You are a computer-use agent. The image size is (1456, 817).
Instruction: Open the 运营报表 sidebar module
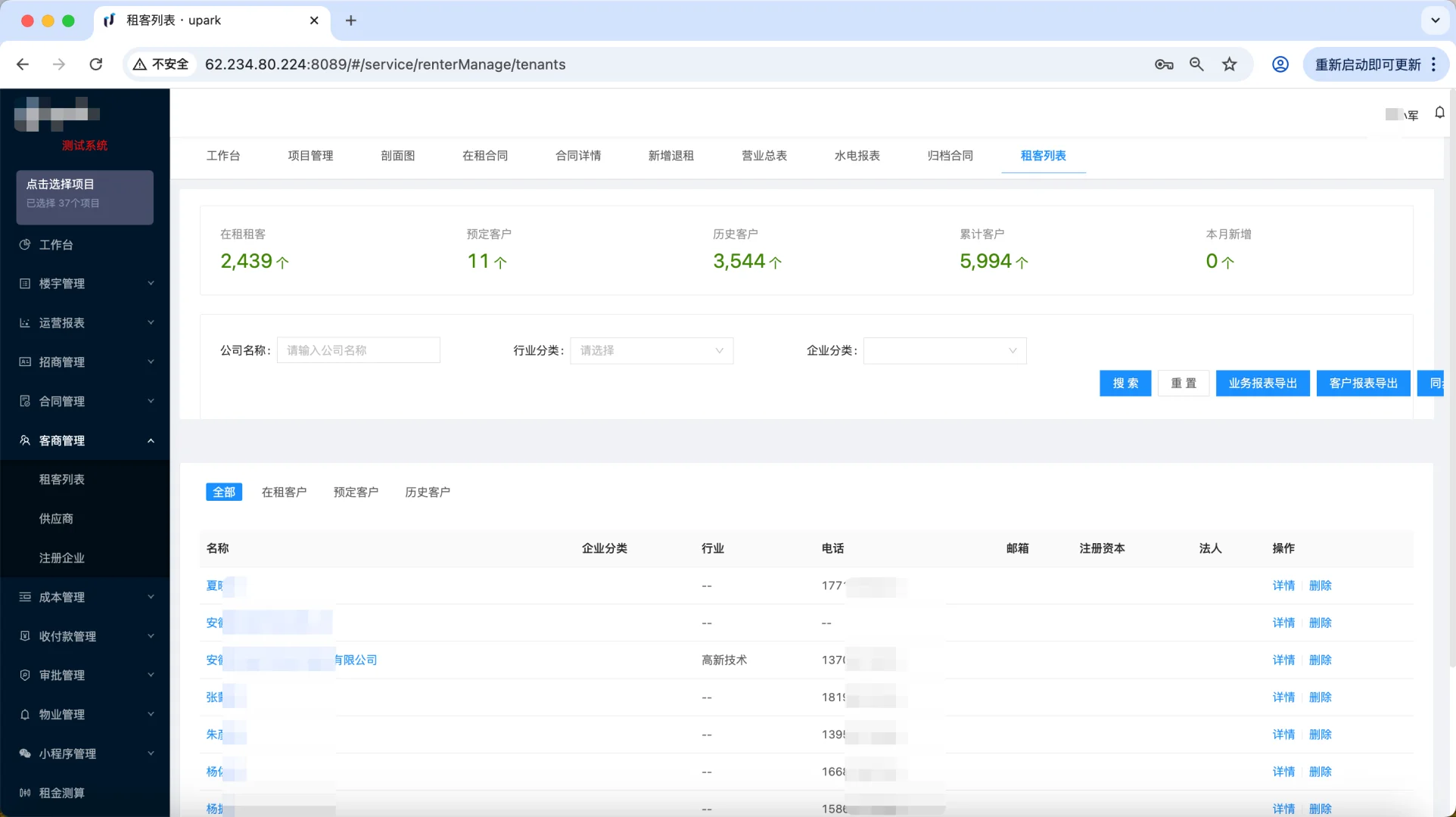(x=63, y=323)
